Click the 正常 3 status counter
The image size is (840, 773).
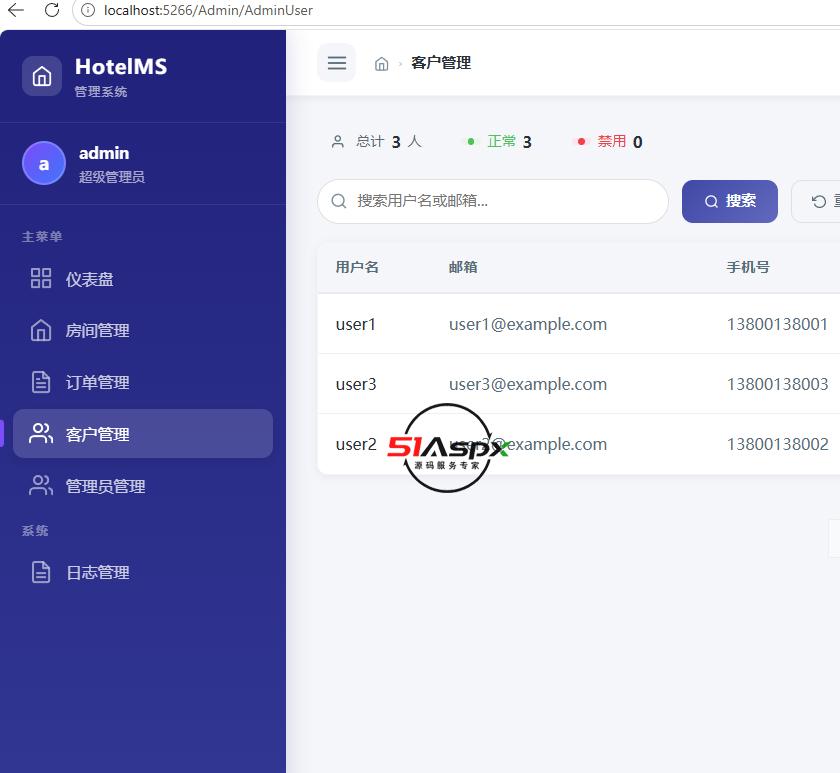click(x=499, y=142)
